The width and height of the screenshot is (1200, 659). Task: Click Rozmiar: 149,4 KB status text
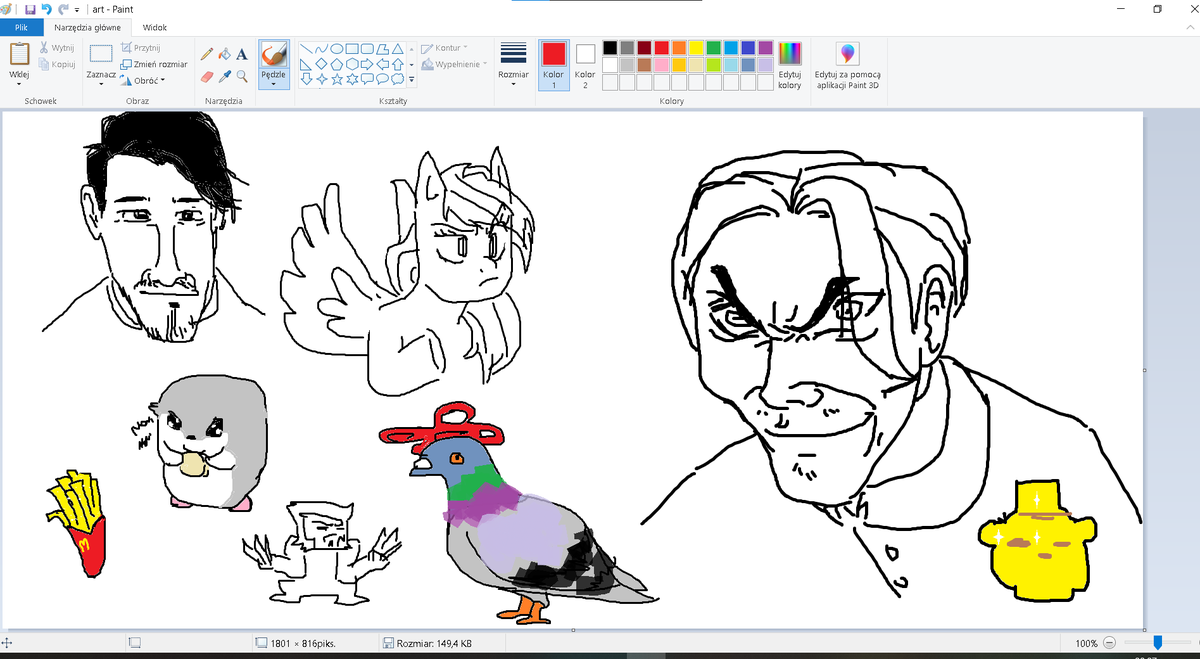[434, 643]
